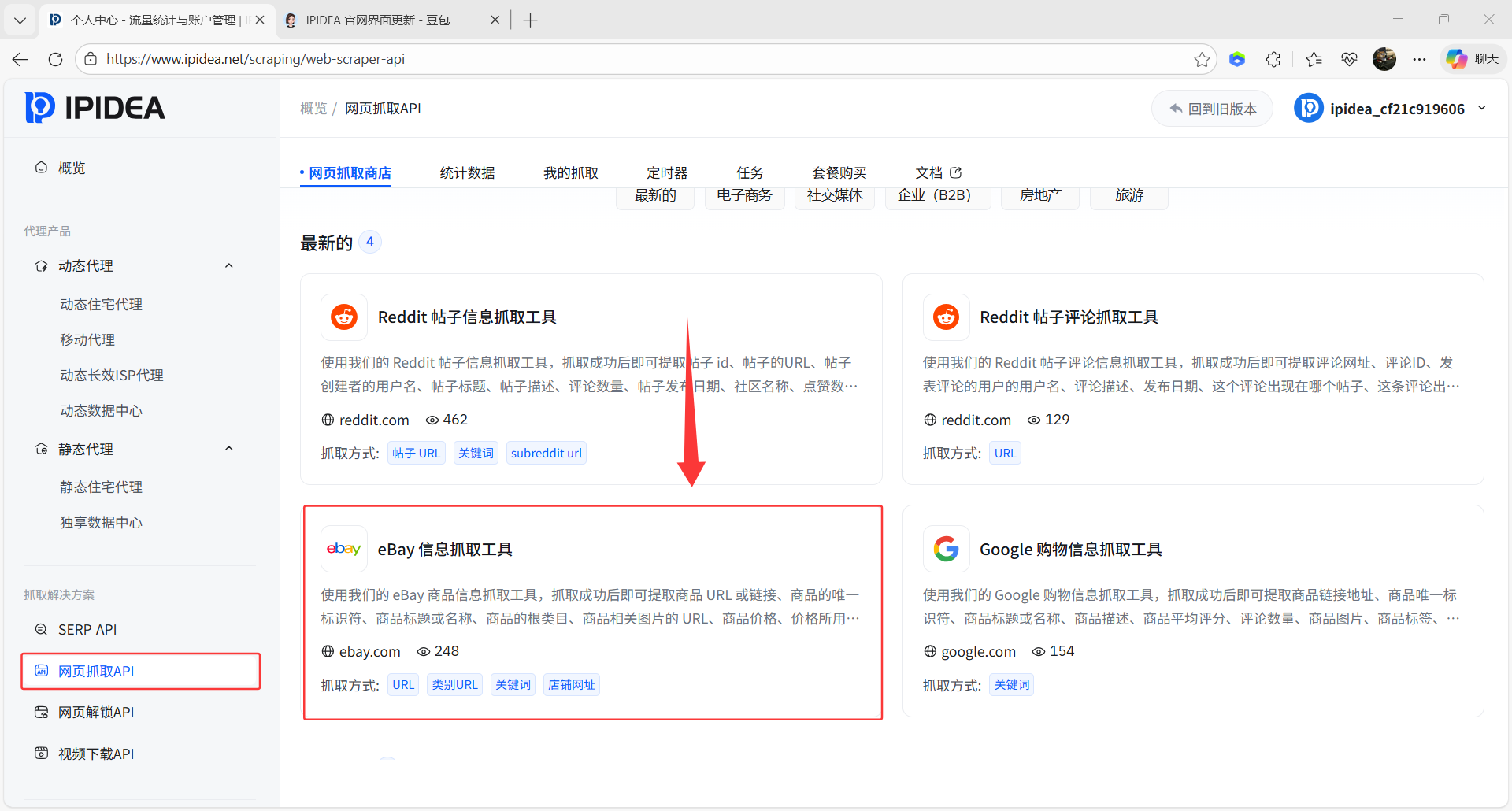Refresh the page with reload icon
1512x811 pixels.
pyautogui.click(x=55, y=59)
